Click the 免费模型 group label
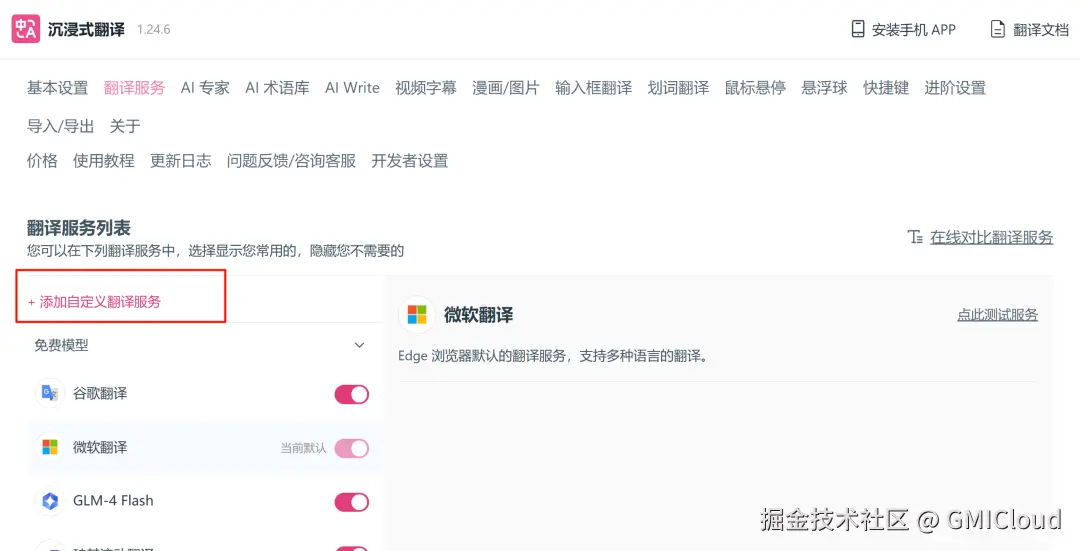Image resolution: width=1080 pixels, height=551 pixels. pos(61,345)
